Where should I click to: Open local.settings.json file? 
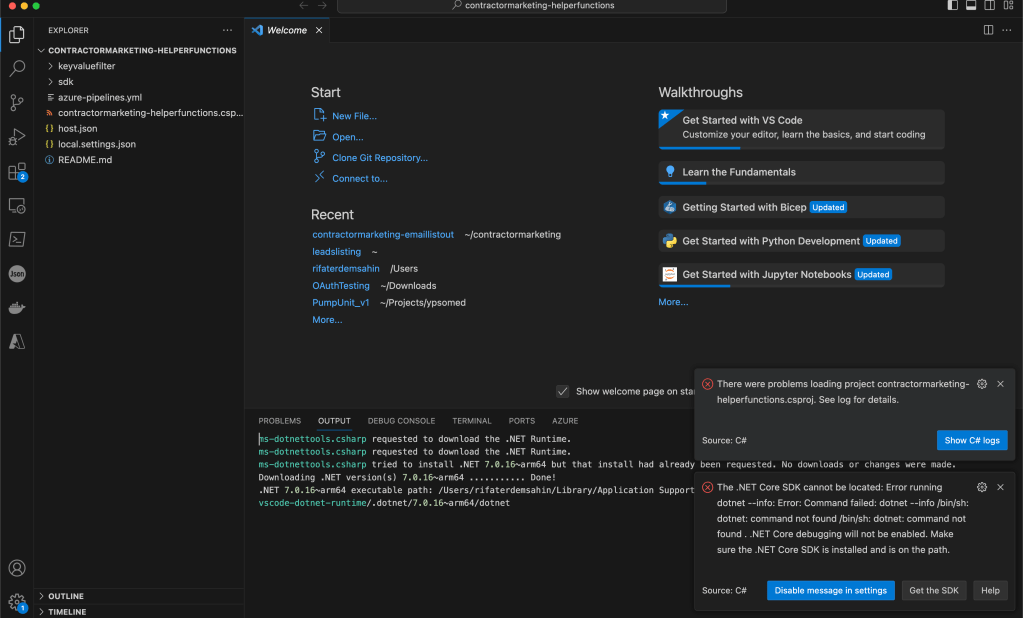point(139,144)
